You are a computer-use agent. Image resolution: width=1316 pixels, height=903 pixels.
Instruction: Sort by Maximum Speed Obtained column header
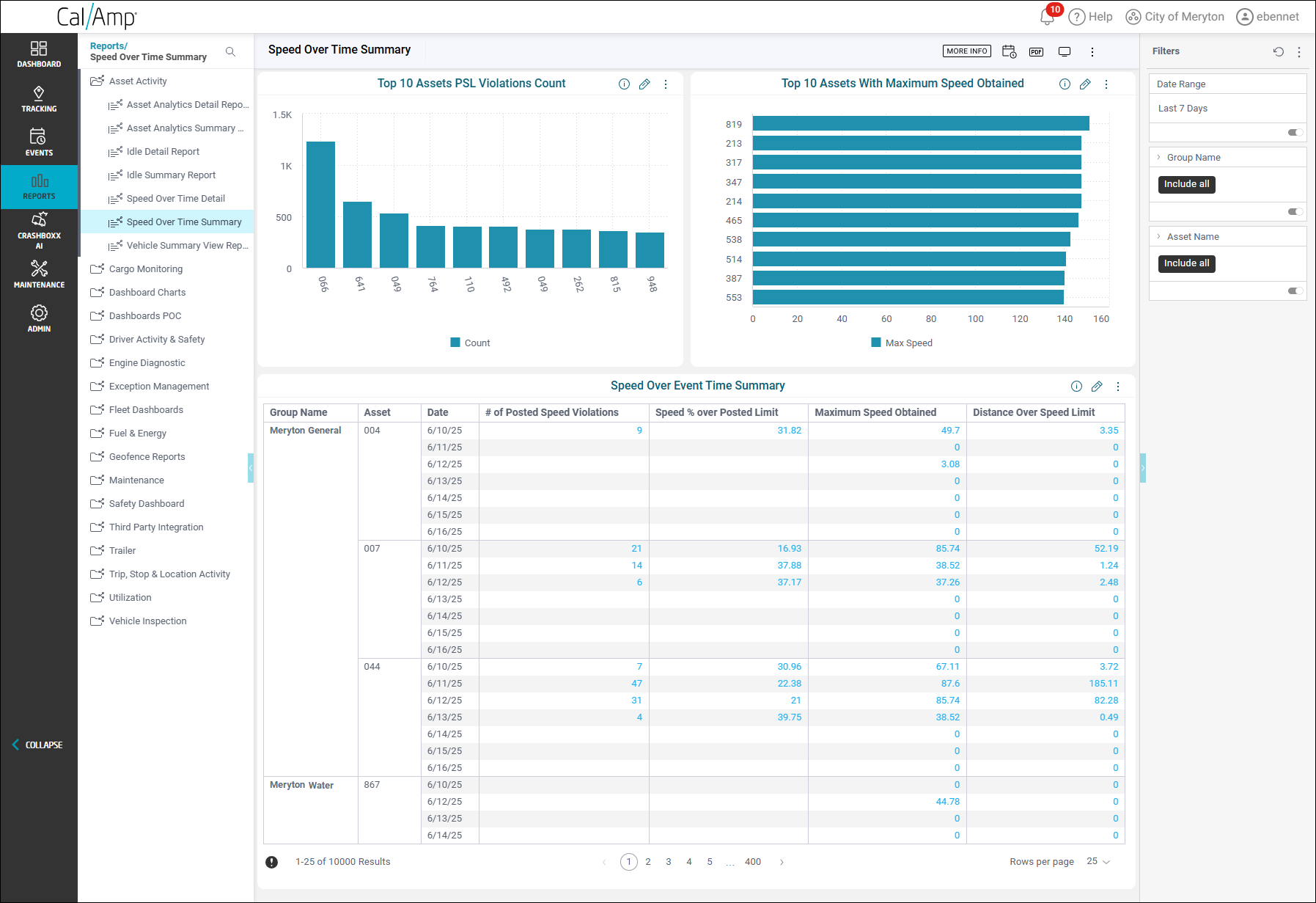click(x=875, y=412)
